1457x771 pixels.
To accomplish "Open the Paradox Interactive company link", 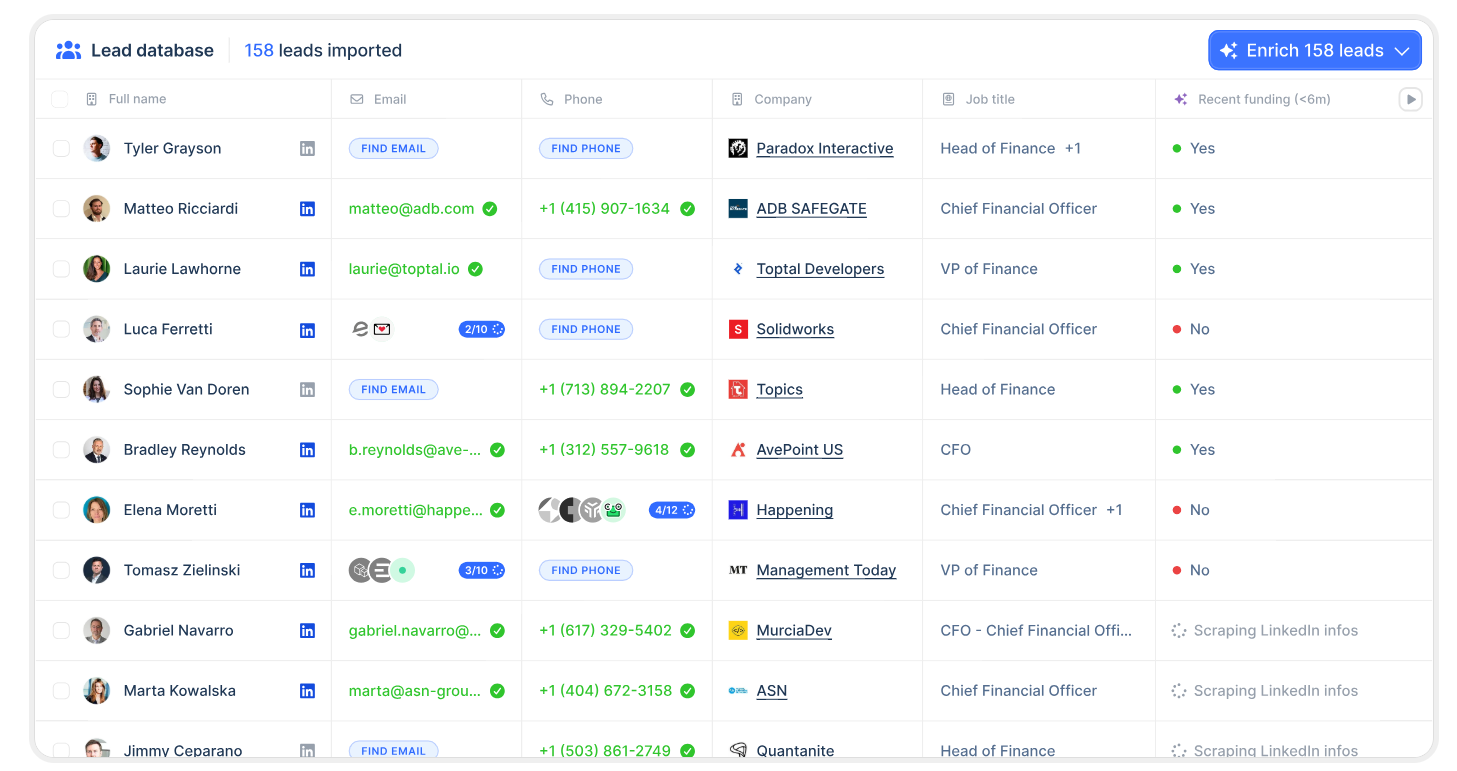I will 825,148.
